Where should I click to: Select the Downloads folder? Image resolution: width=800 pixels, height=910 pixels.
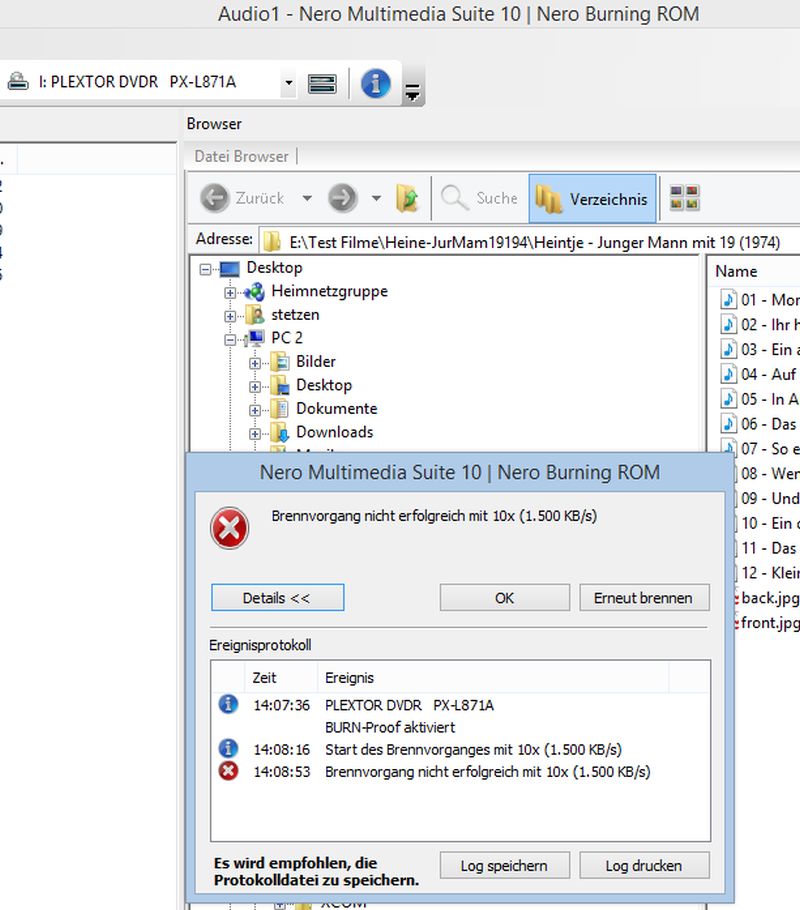[334, 432]
